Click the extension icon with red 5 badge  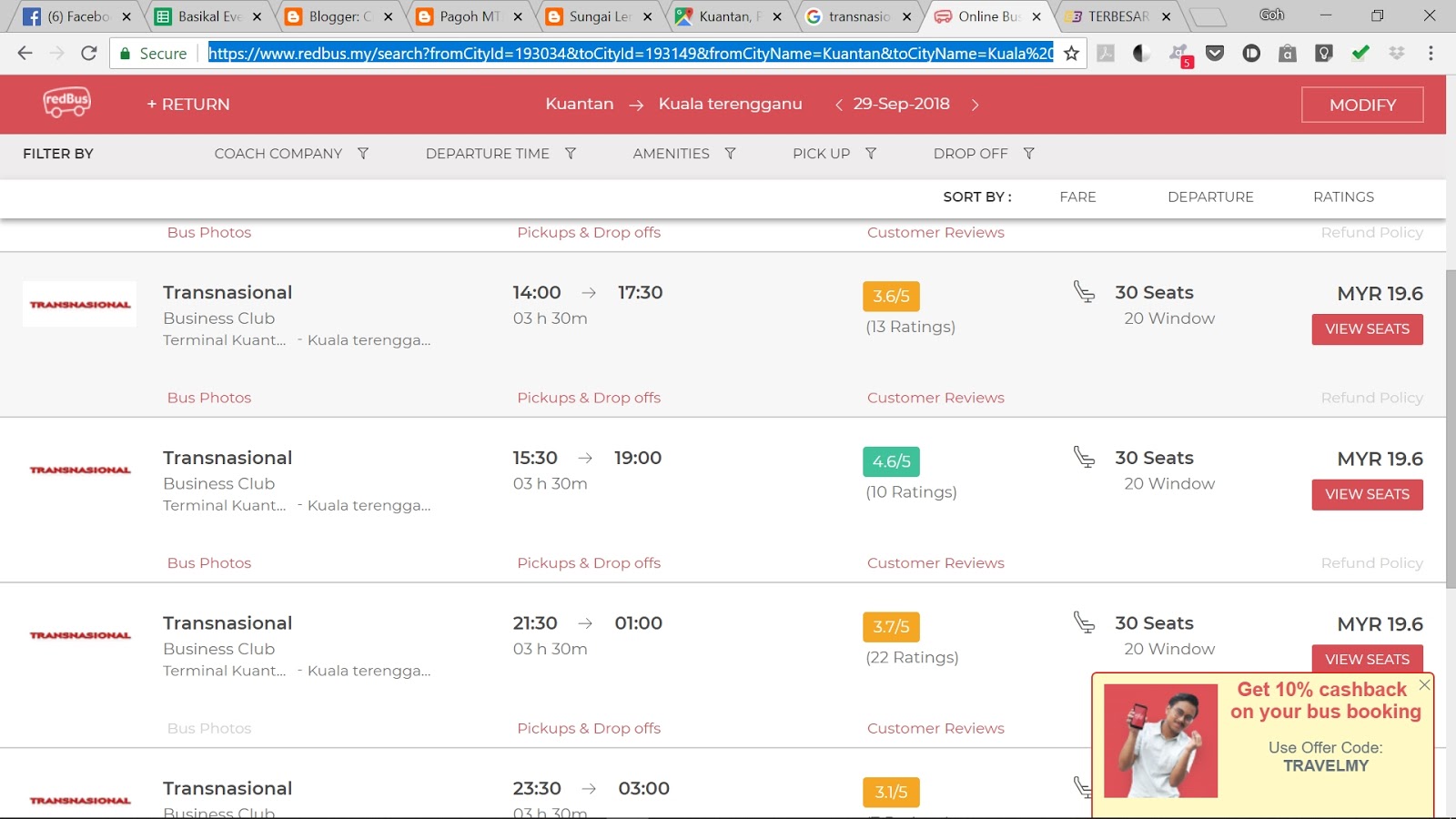click(x=1180, y=56)
